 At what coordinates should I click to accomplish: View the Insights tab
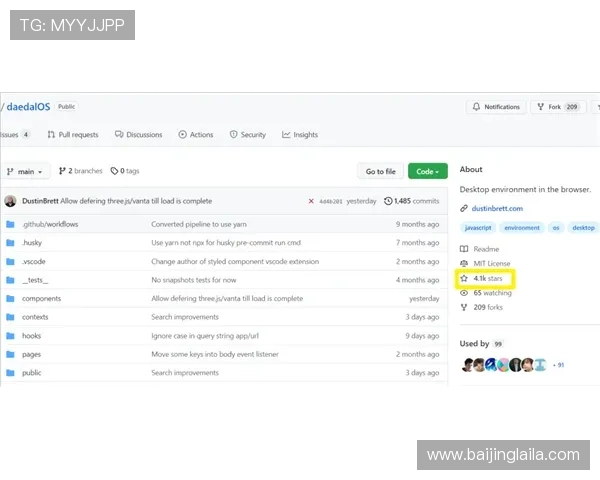pyautogui.click(x=300, y=135)
